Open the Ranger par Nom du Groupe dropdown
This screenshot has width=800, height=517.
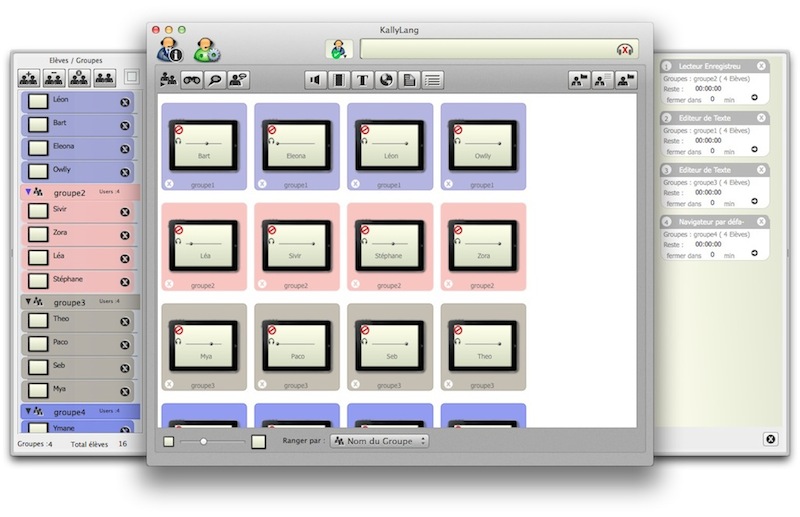(x=379, y=441)
